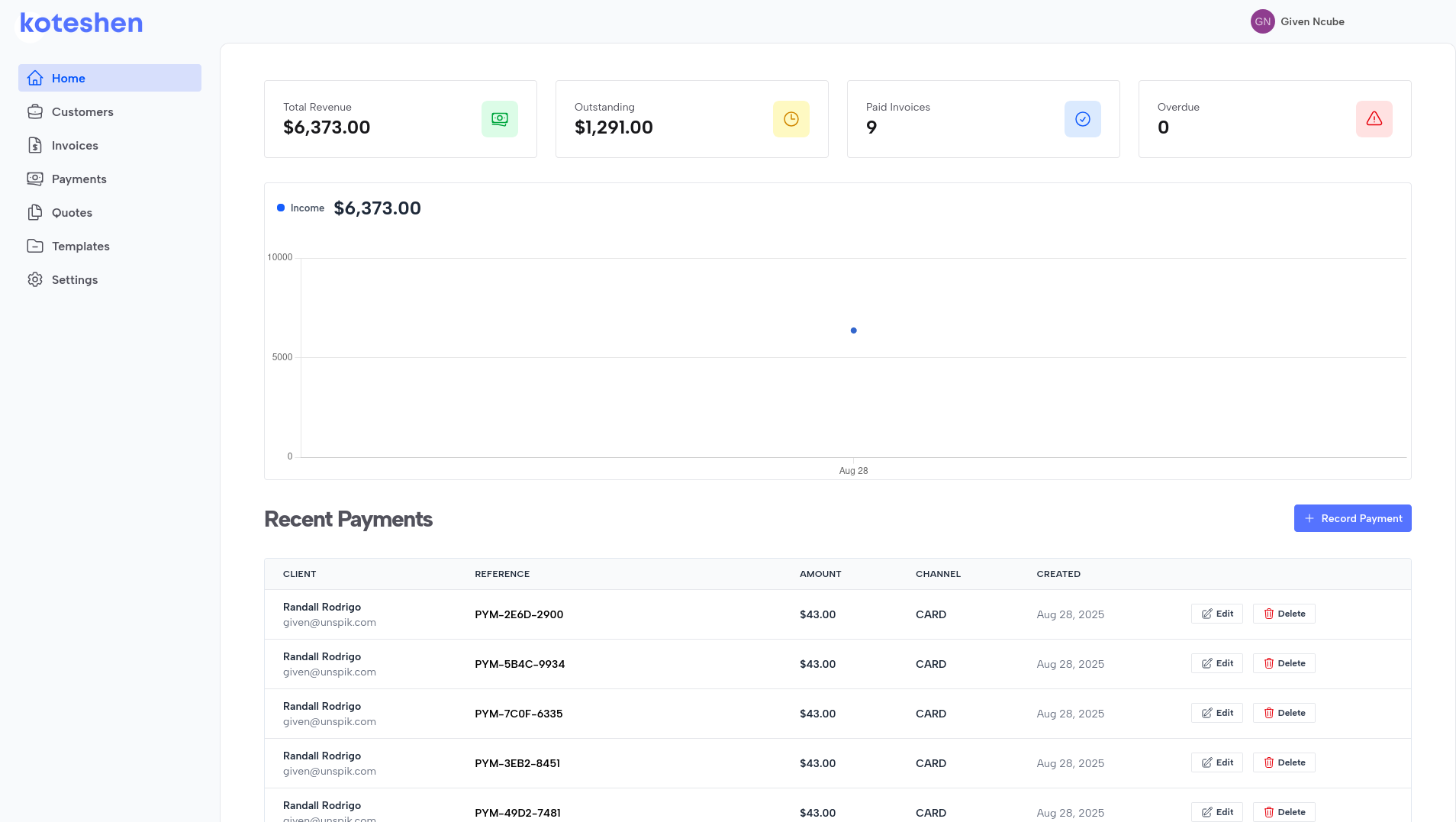Click reference PYM-7C0F-6335

click(519, 714)
